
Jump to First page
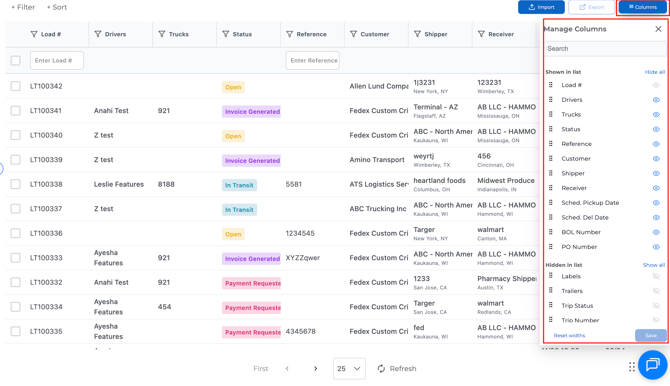point(261,368)
